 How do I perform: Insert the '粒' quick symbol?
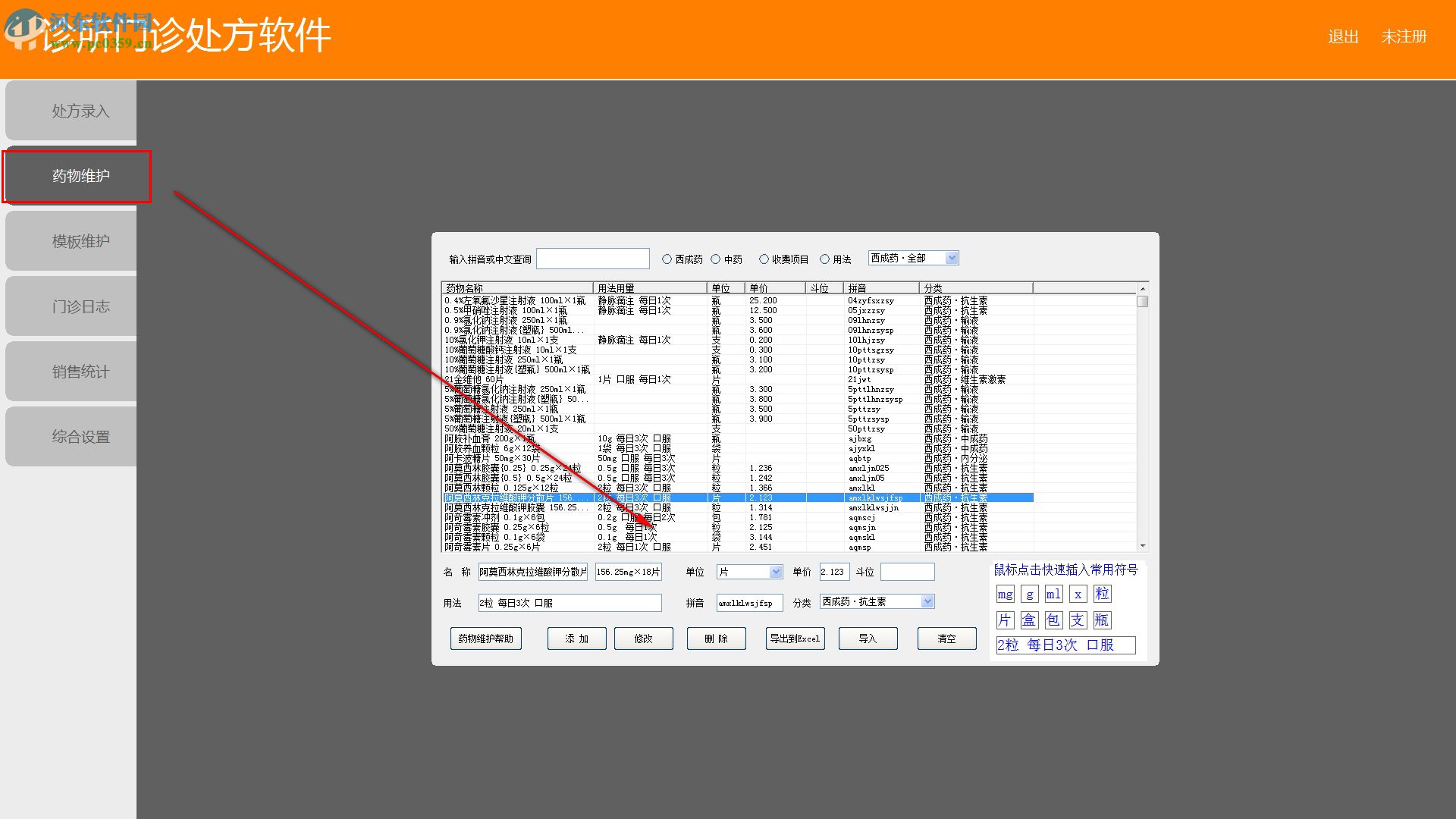(x=1102, y=595)
